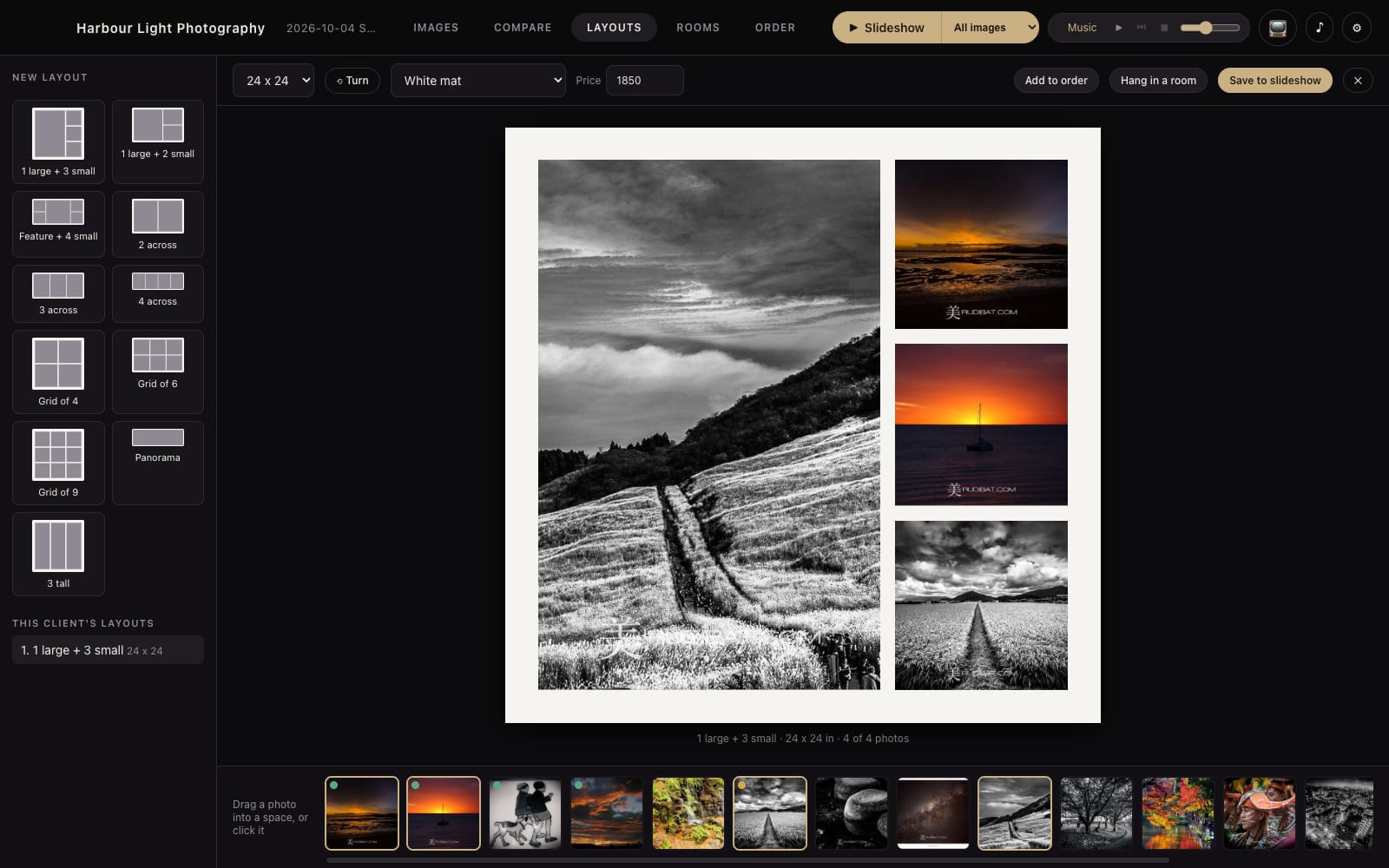Open saved layout '1. 1 large + 3 small'

pos(108,650)
